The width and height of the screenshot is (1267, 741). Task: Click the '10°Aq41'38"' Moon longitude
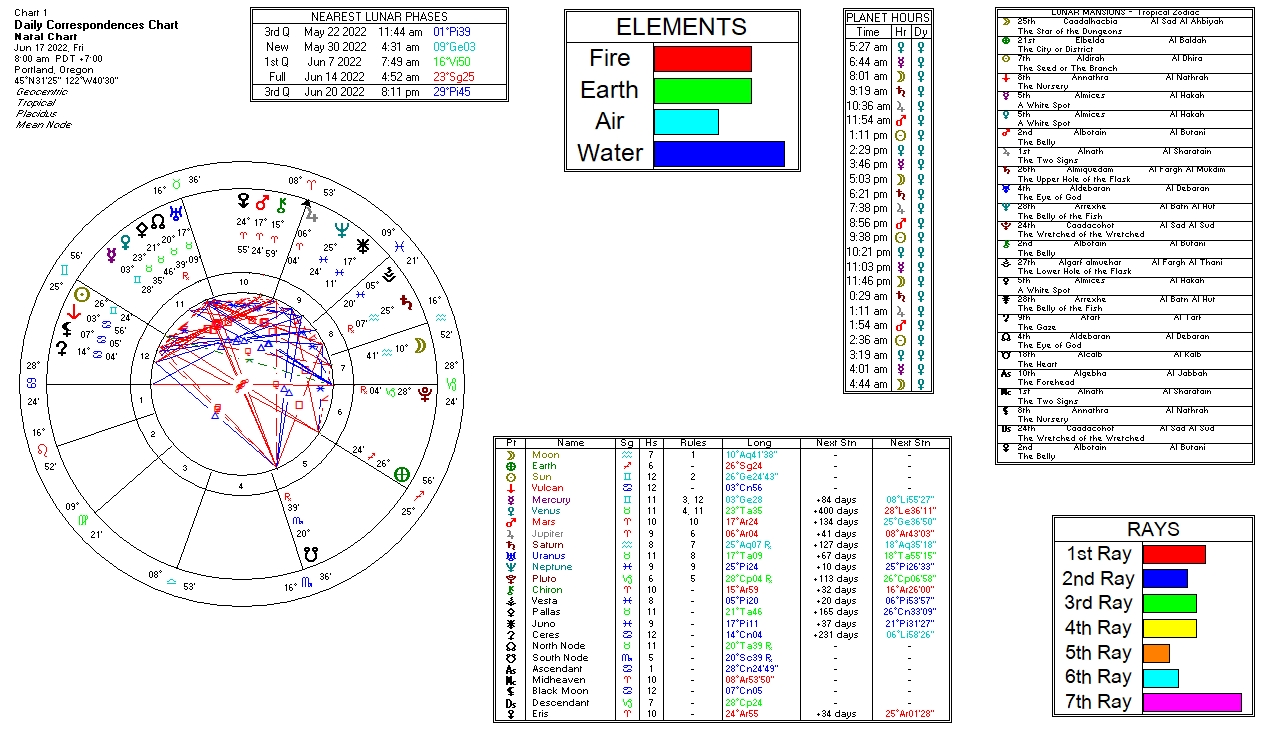tap(750, 455)
